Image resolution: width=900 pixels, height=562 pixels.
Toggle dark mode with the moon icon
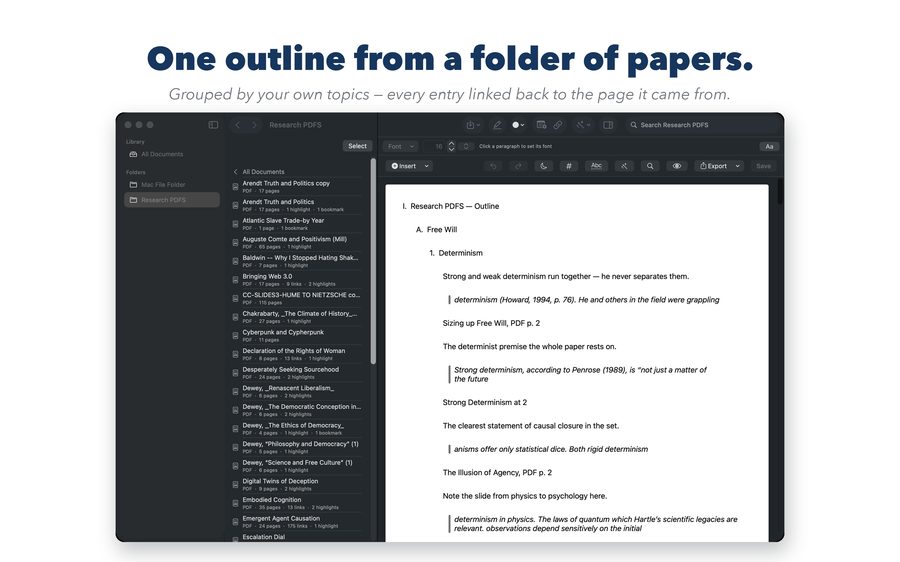coord(543,166)
